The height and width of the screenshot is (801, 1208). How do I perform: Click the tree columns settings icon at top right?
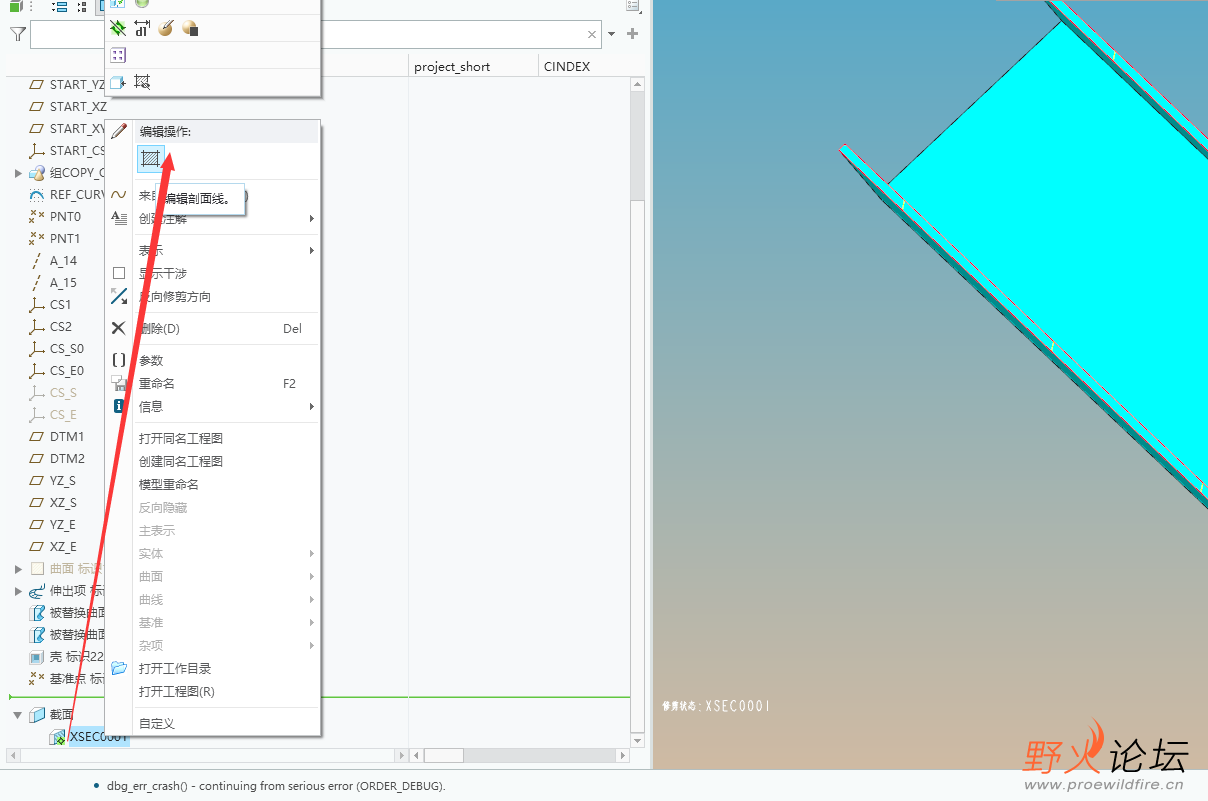633,5
